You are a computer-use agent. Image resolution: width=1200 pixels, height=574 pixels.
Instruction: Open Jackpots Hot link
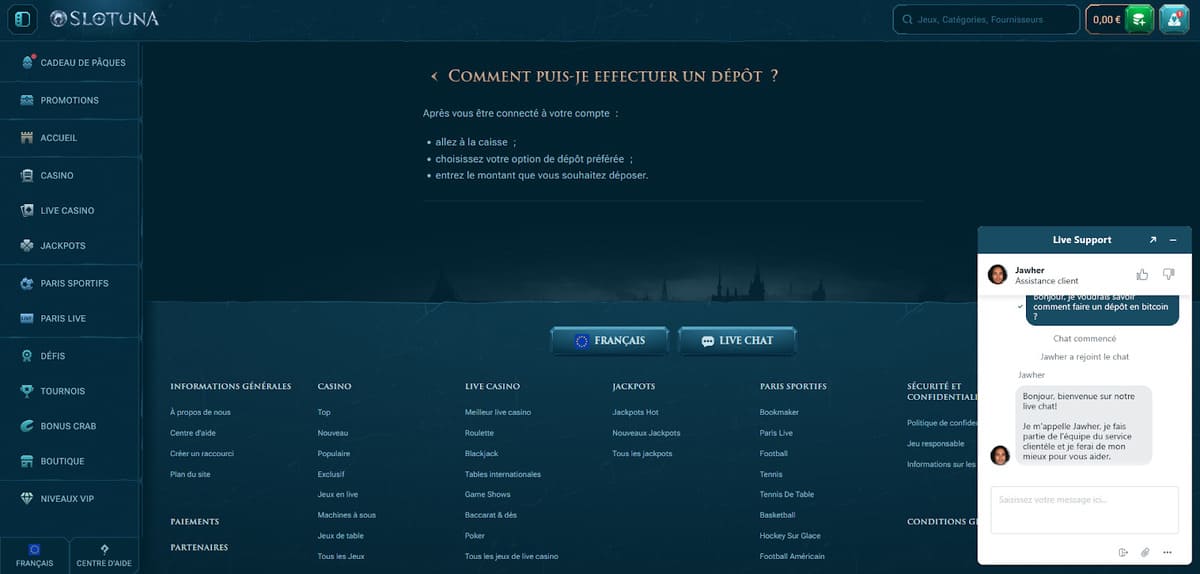coord(635,412)
